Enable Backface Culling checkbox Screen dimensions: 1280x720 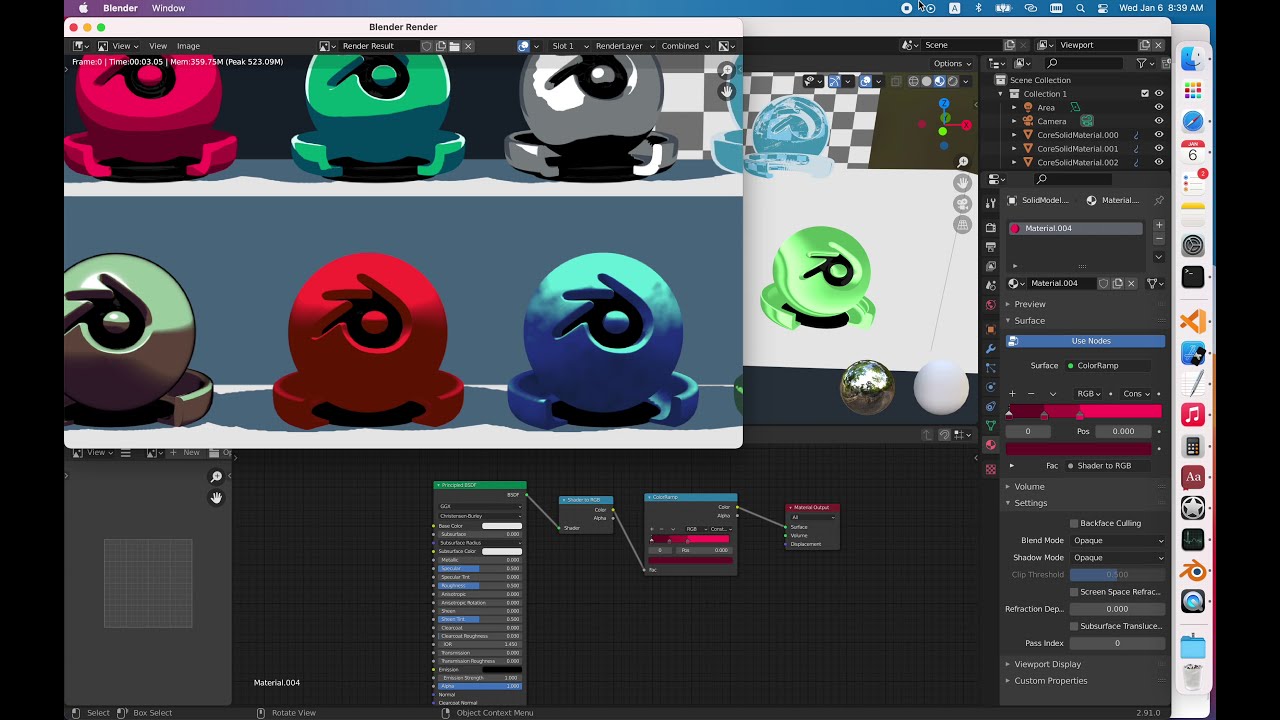(1074, 523)
